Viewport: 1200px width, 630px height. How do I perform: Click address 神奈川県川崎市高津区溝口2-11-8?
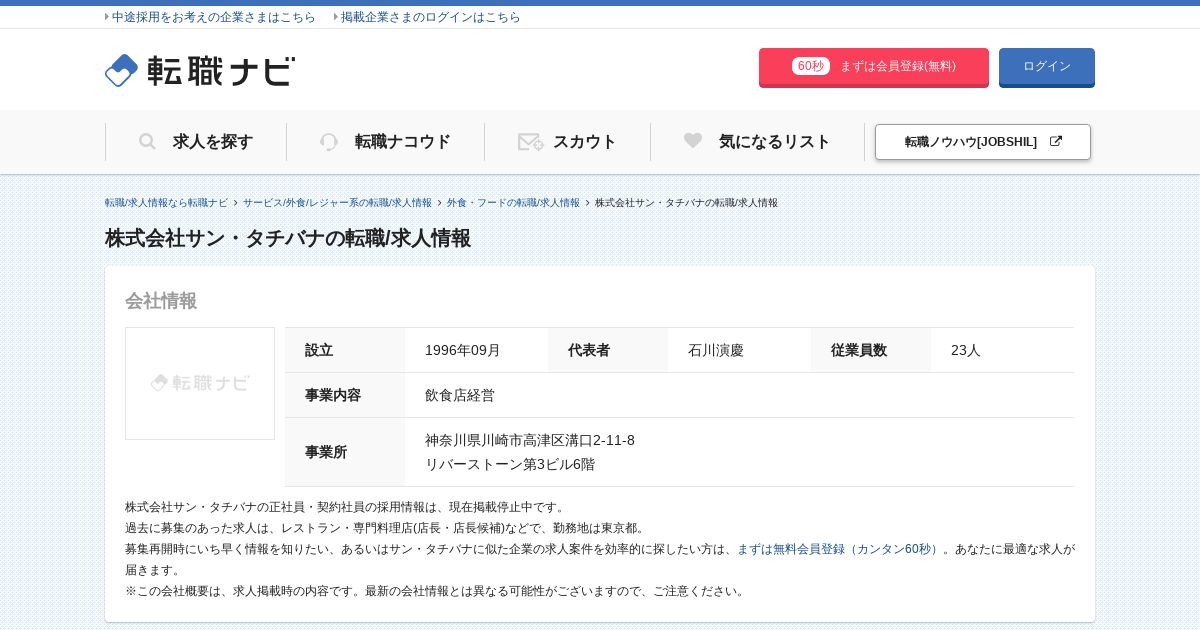pos(530,440)
